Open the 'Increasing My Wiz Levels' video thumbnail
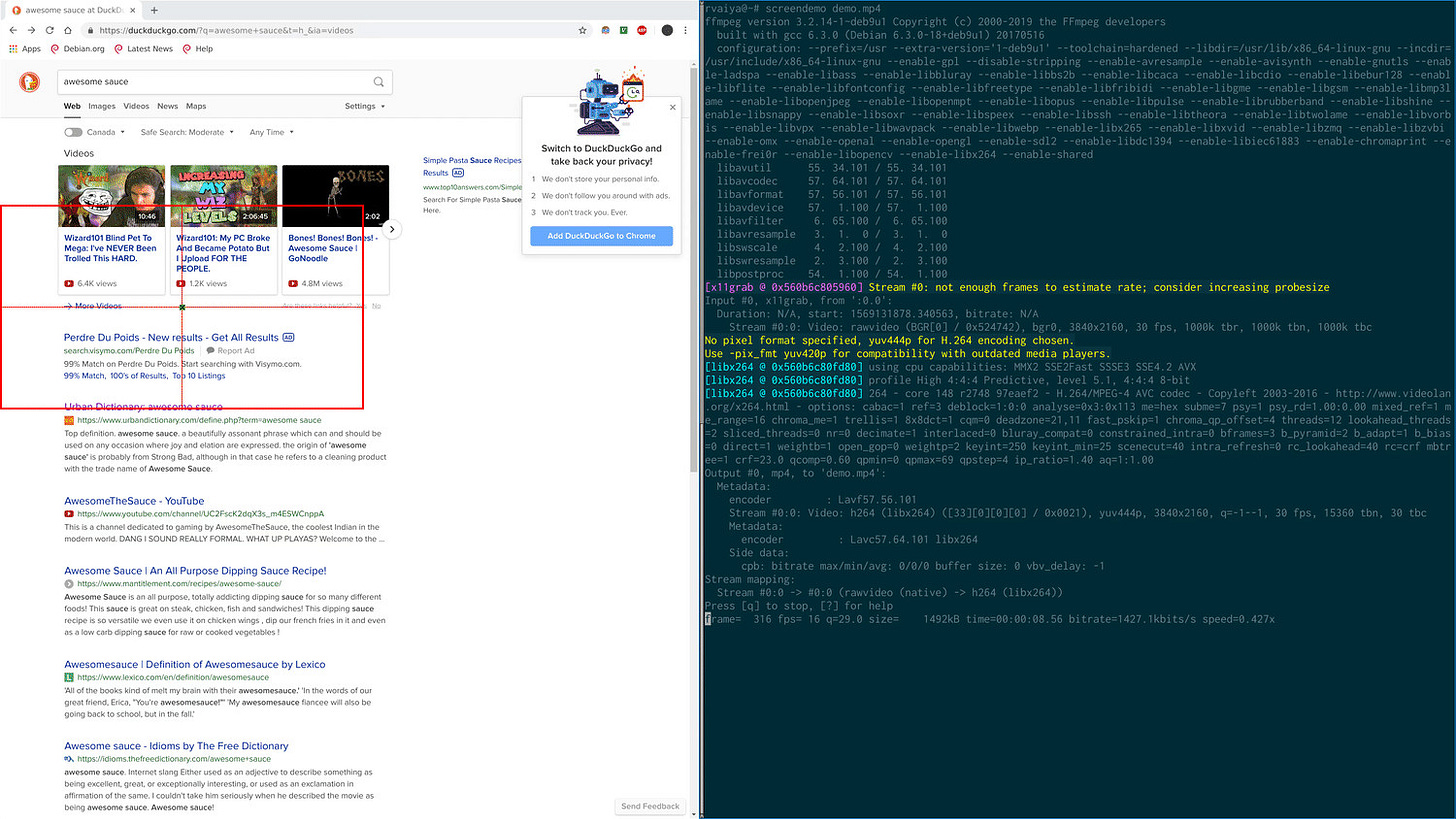The image size is (1456, 819). click(223, 196)
